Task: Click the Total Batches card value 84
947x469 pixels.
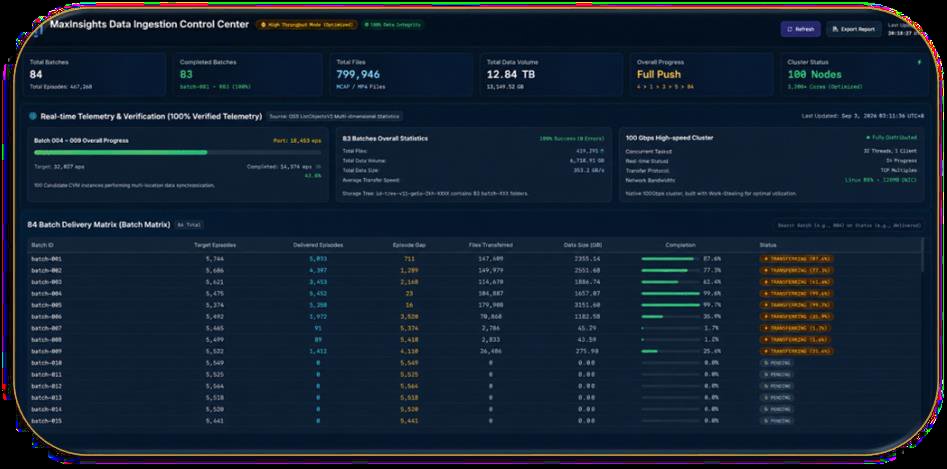Action: (36, 74)
